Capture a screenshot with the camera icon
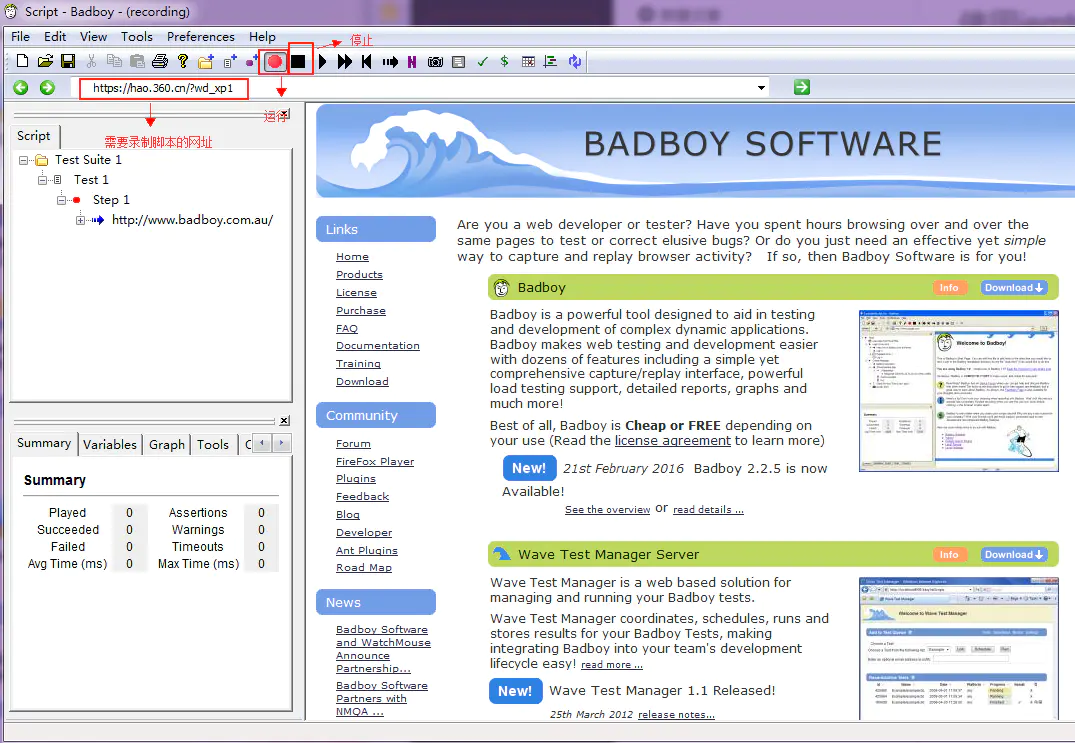1075x743 pixels. [x=435, y=62]
